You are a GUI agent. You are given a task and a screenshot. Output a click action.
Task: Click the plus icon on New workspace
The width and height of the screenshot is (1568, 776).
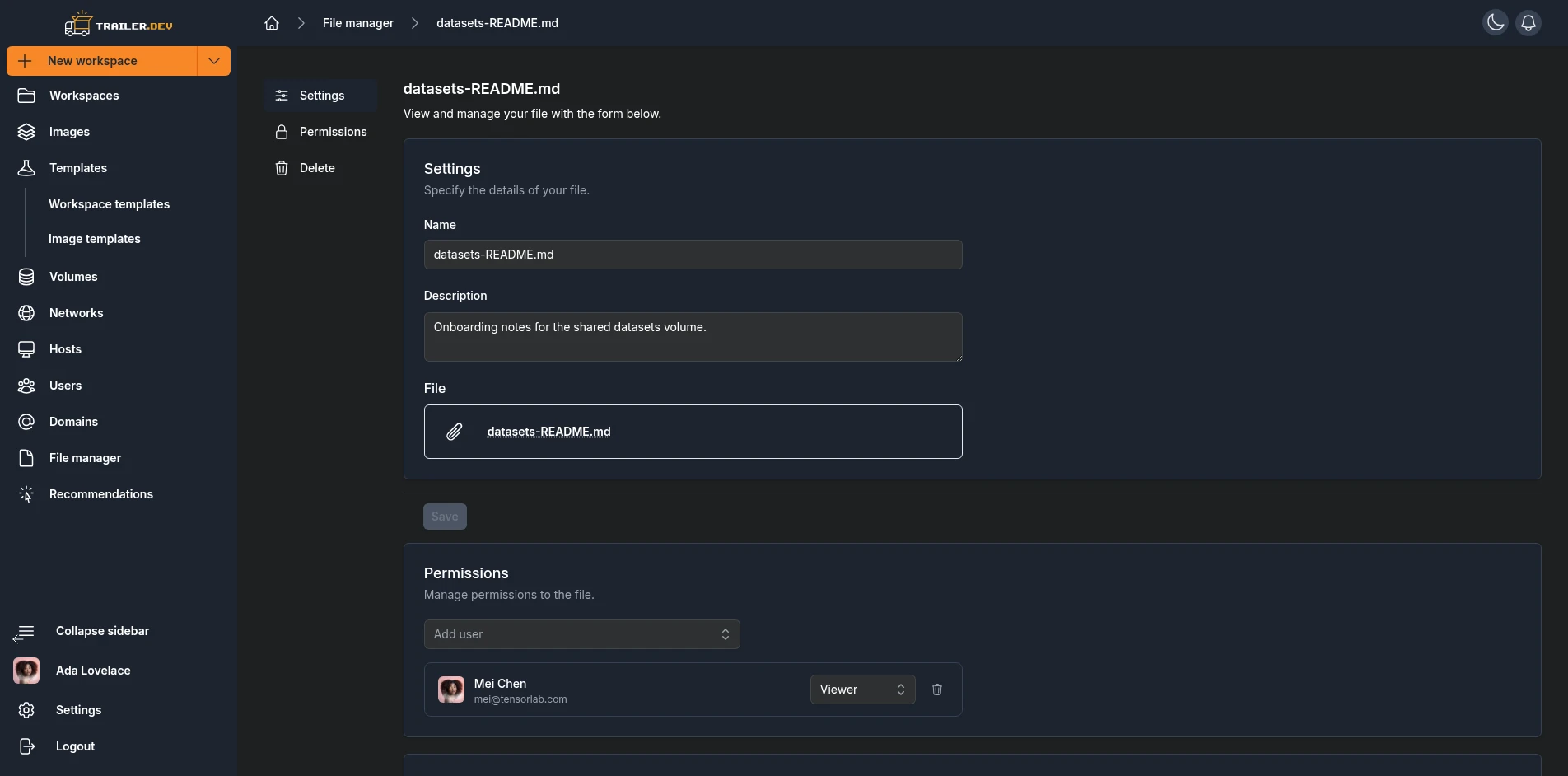[25, 61]
